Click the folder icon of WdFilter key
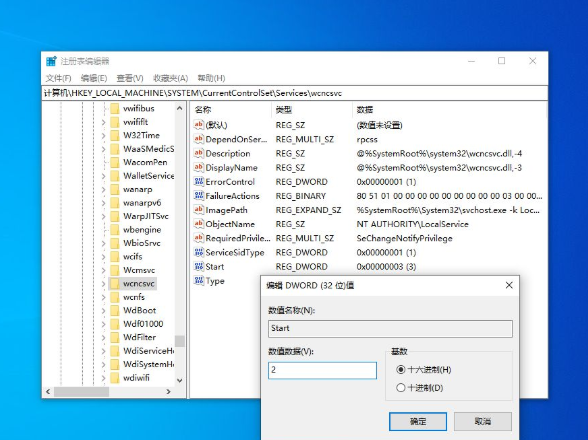The image size is (588, 440). click(x=115, y=337)
